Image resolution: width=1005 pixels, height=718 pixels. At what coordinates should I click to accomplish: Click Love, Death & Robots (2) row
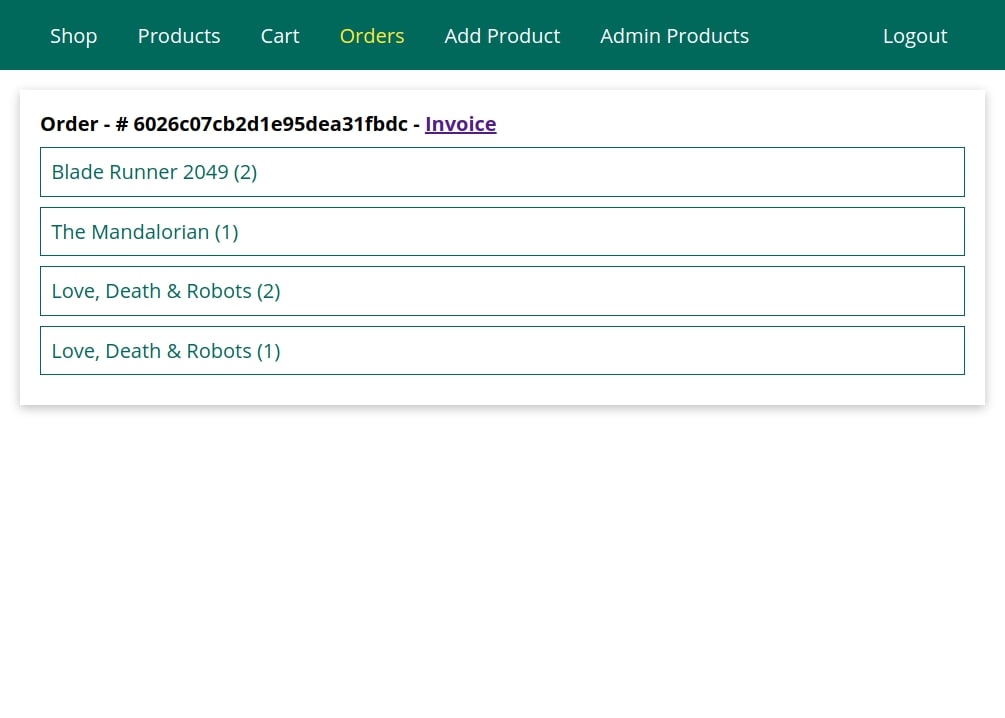[502, 291]
